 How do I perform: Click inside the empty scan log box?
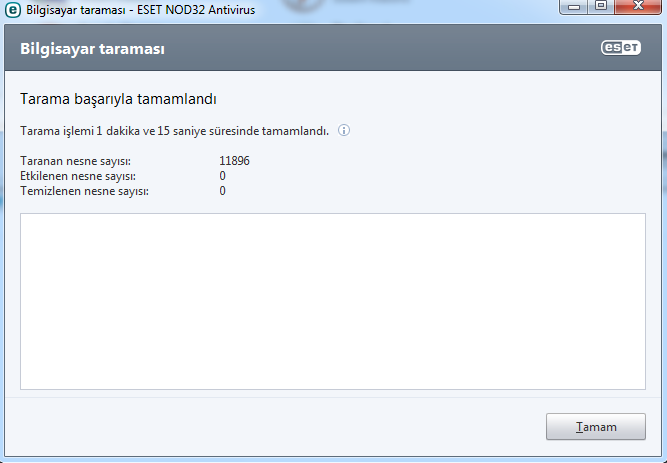click(333, 301)
